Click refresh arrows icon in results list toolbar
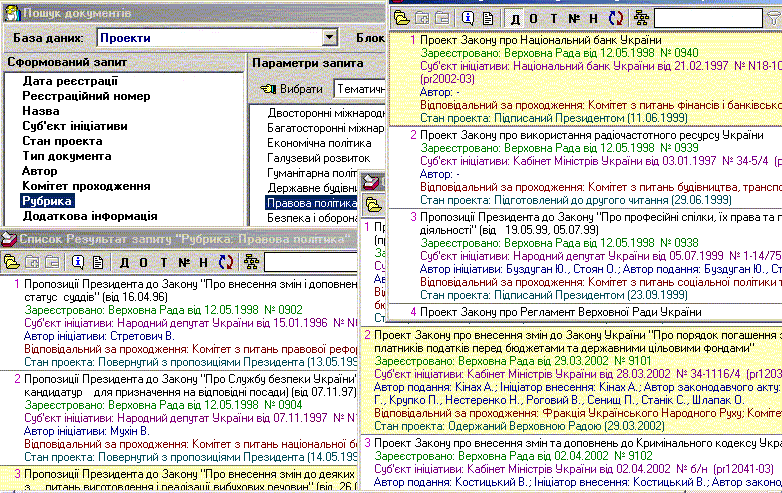782x493 pixels. (225, 262)
